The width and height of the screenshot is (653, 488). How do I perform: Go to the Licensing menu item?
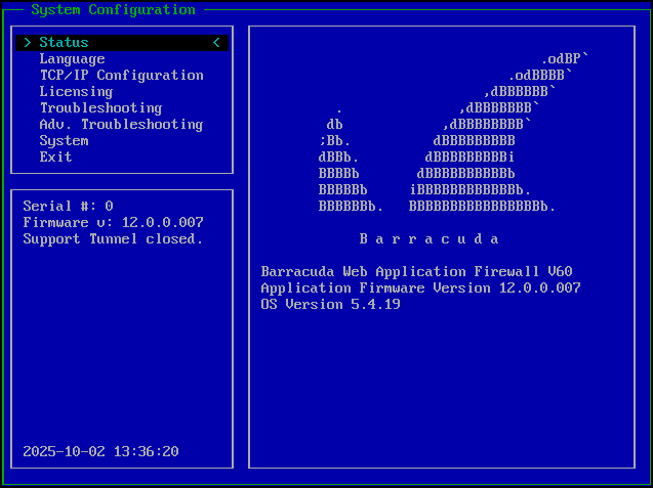(76, 92)
